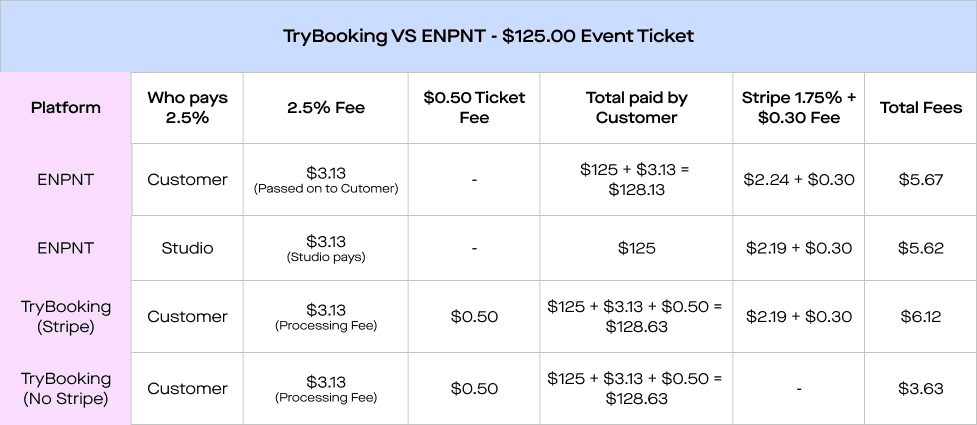Select '(Passed on to Cutomer)' fee cell
Viewport: 977px width, 425px height.
click(326, 189)
